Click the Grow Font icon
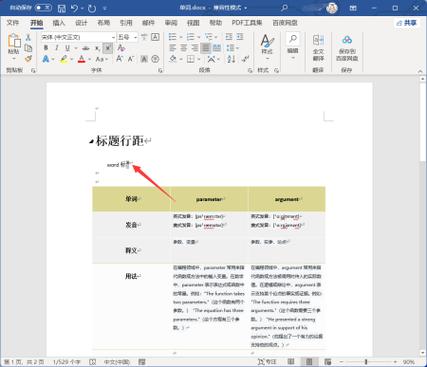This screenshot has width=427, height=367. pos(119,59)
